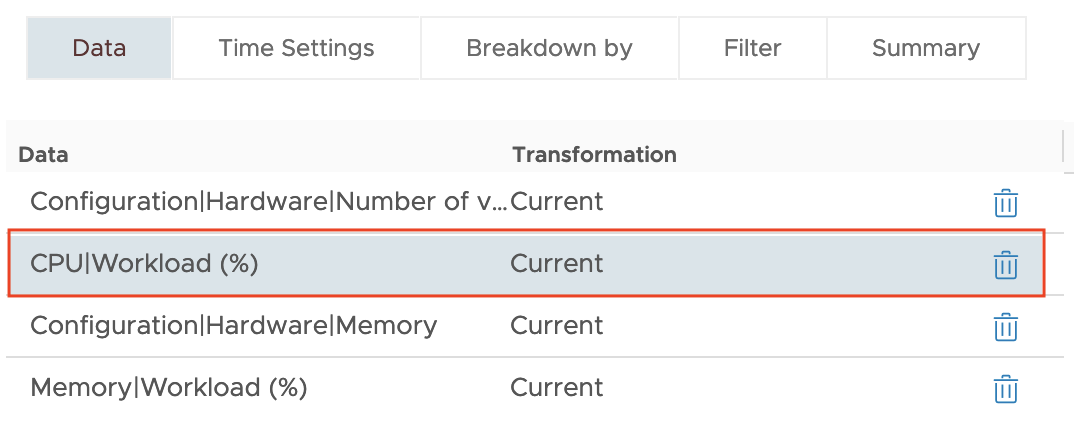The height and width of the screenshot is (432, 1074).
Task: Switch to the Data tab
Action: coord(99,48)
